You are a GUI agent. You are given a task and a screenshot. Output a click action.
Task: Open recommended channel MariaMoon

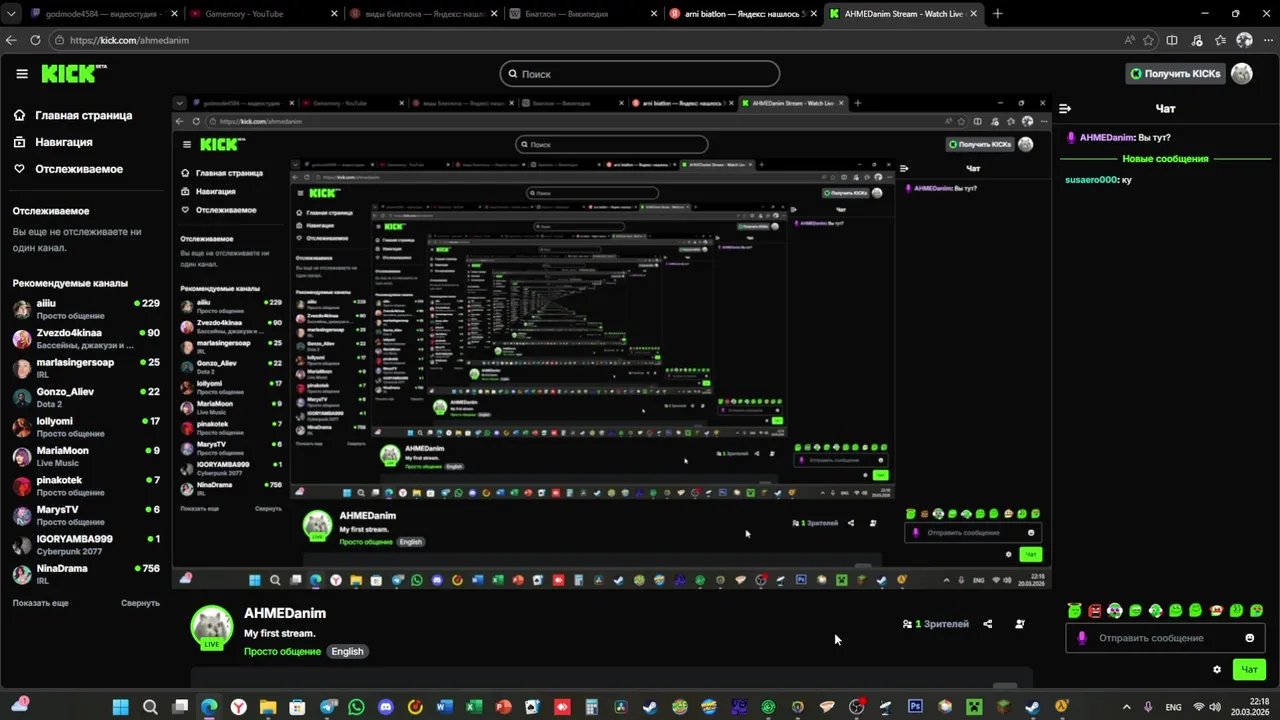[x=86, y=456]
